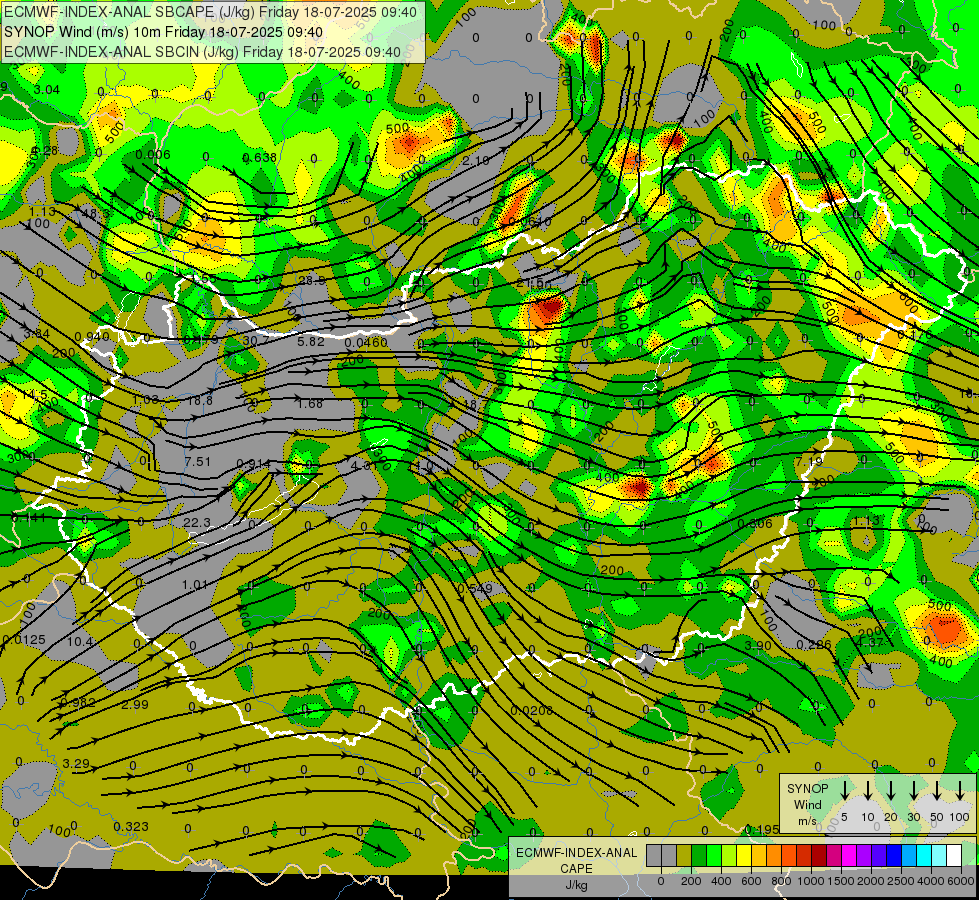Click the m/s unit in wind legend
This screenshot has height=900, width=979.
pyautogui.click(x=807, y=821)
